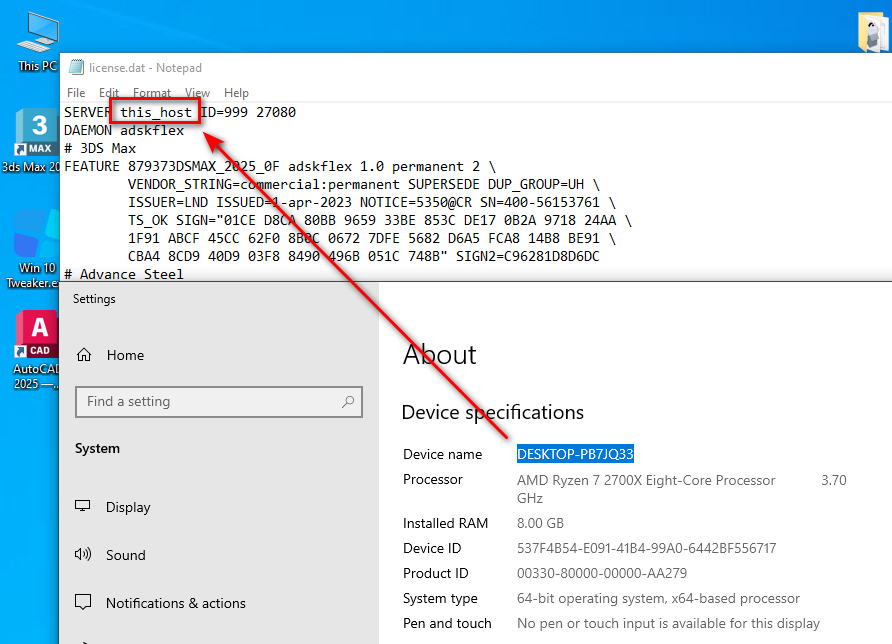Click search magnifier in Find a setting
Screen dimensions: 892x644
(348, 402)
